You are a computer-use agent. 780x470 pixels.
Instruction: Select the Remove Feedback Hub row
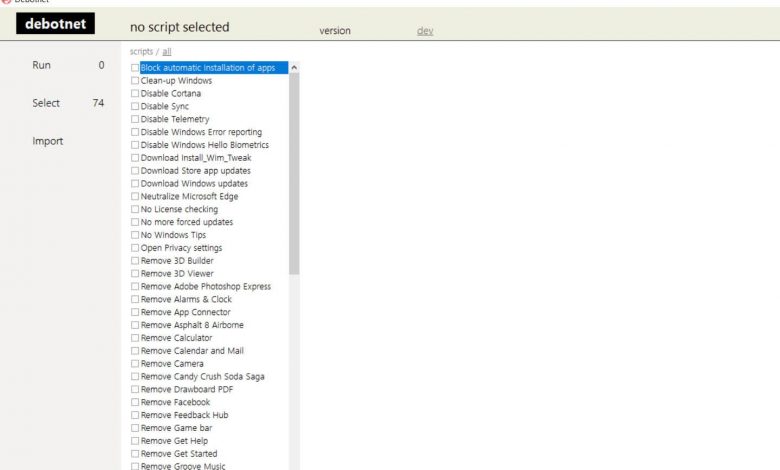184,415
